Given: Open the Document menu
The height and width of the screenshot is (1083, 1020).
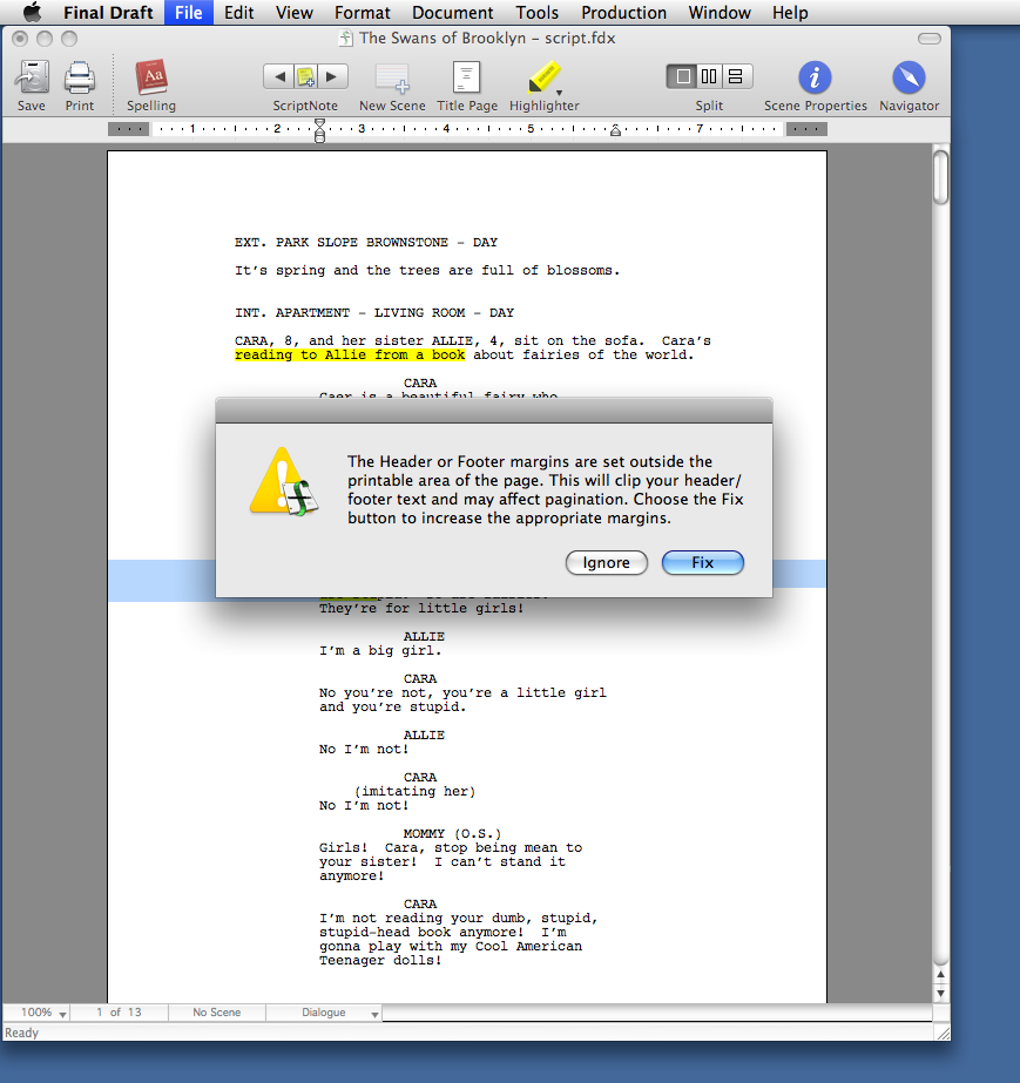Looking at the screenshot, I should click(x=453, y=12).
